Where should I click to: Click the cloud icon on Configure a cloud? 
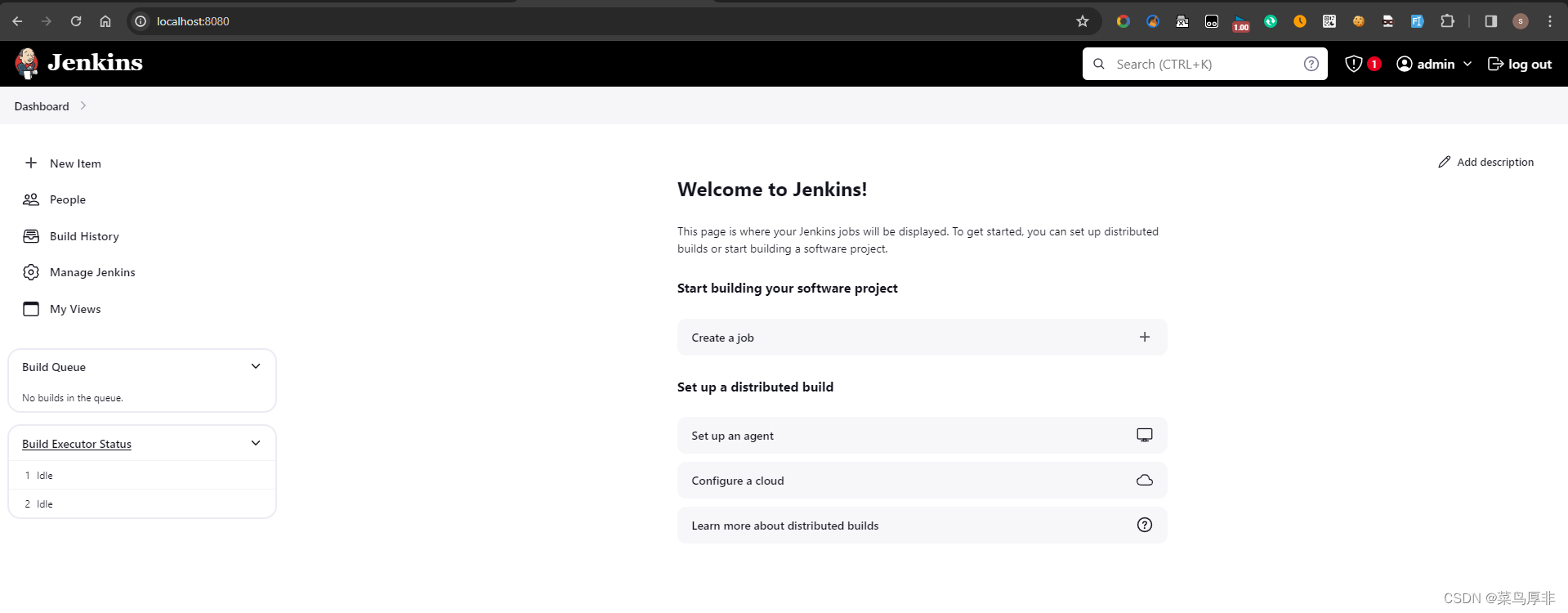point(1145,480)
